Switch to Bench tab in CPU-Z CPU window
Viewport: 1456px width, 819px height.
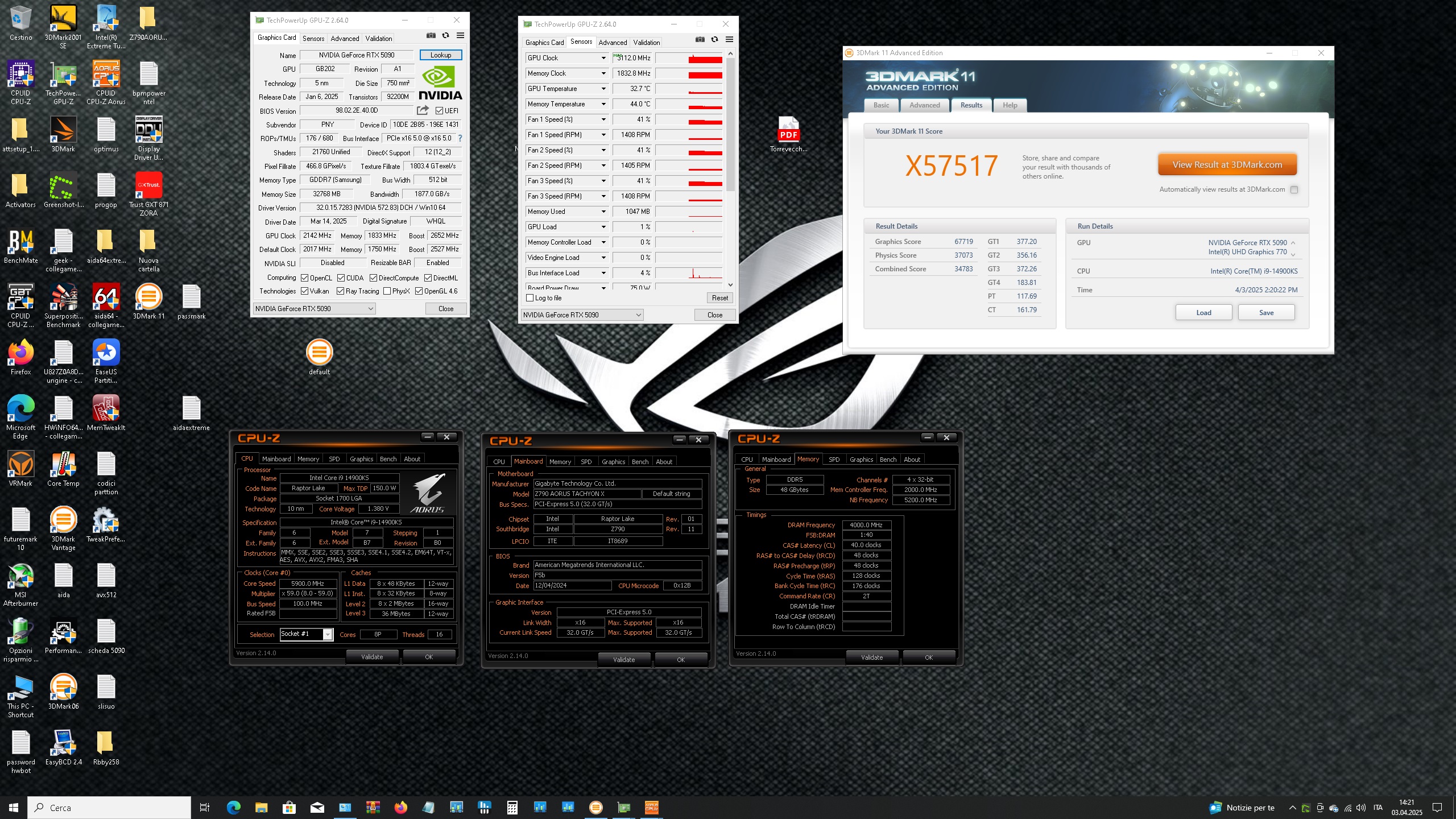388,459
